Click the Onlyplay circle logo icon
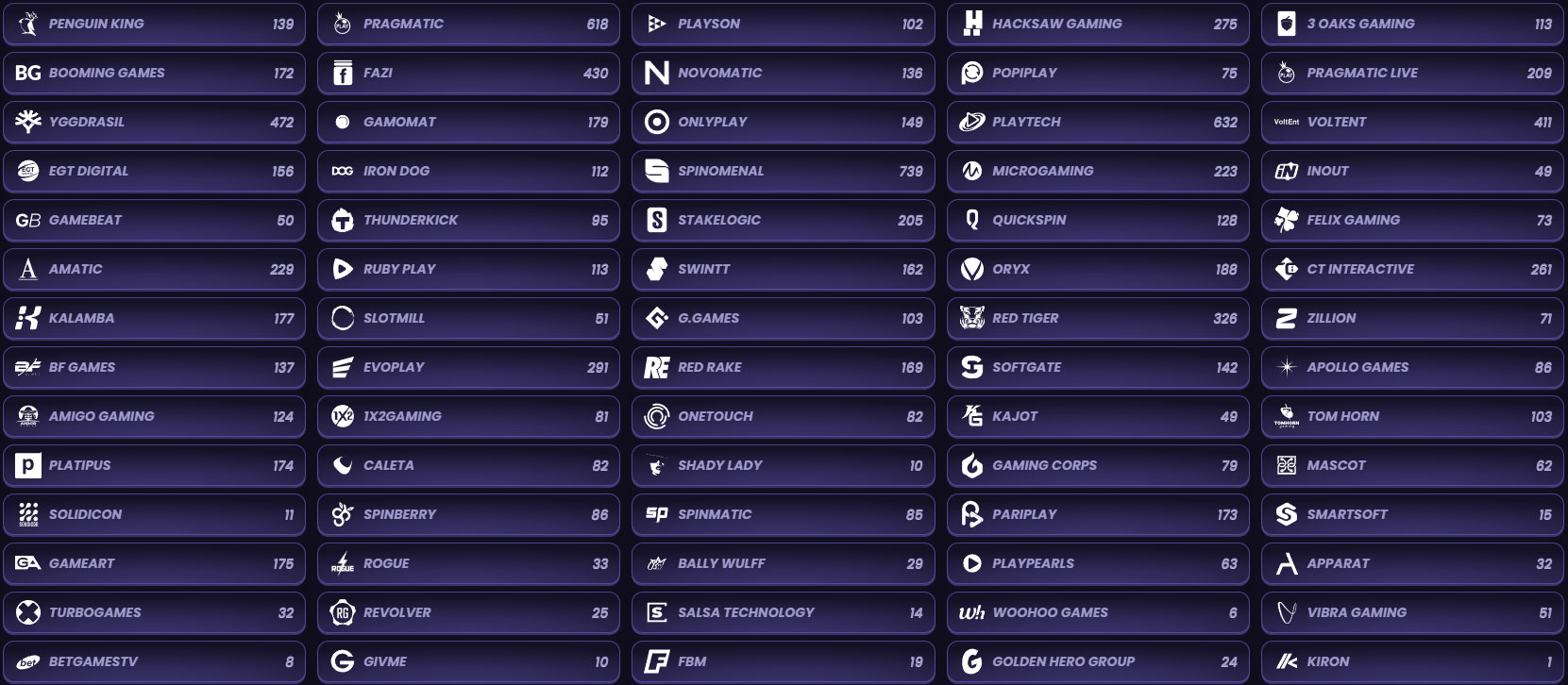 tap(656, 122)
